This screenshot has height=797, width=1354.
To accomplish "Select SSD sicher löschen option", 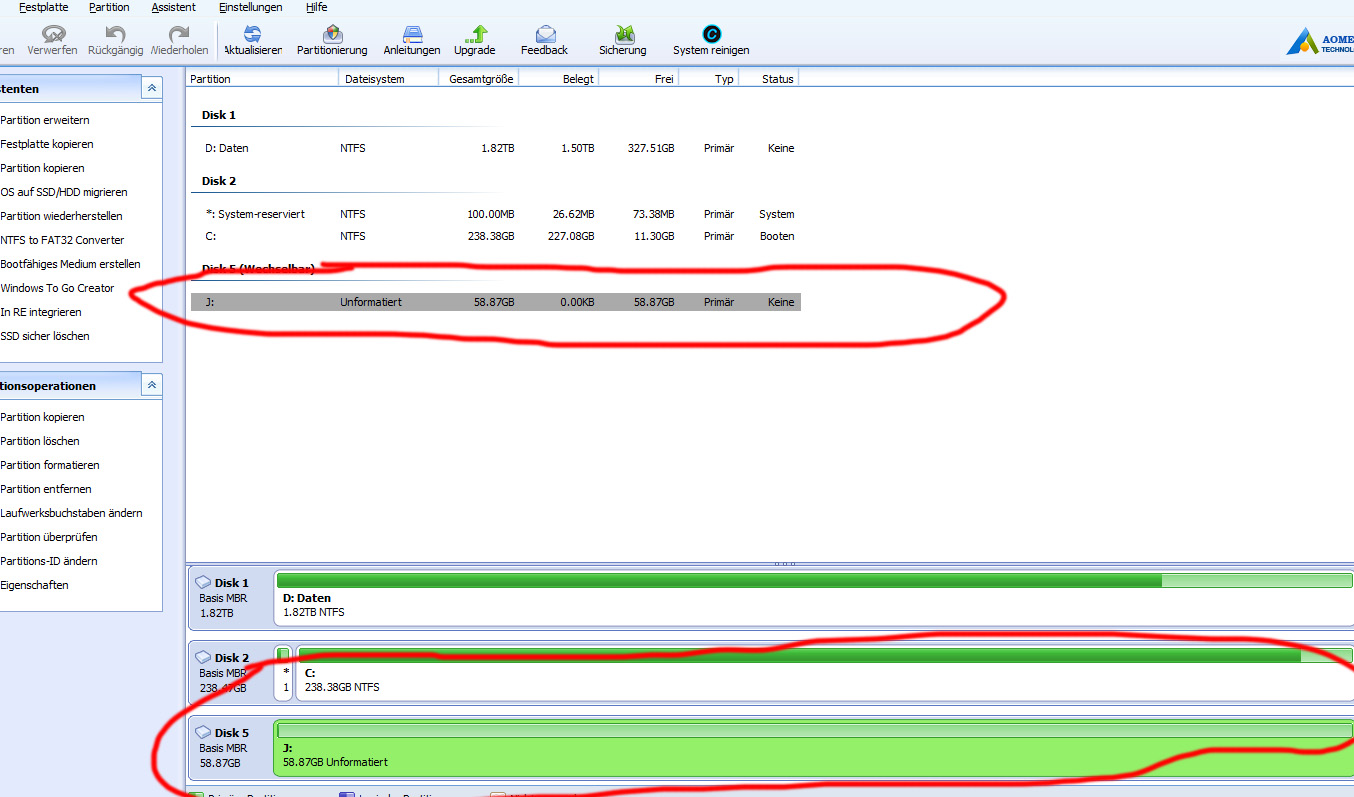I will click(x=45, y=336).
